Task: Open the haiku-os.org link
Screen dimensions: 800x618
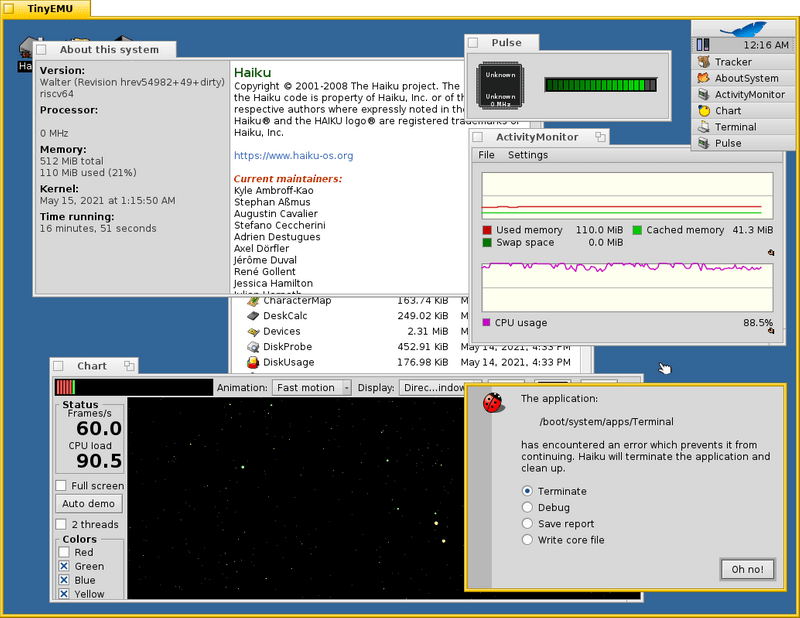Action: click(x=293, y=155)
